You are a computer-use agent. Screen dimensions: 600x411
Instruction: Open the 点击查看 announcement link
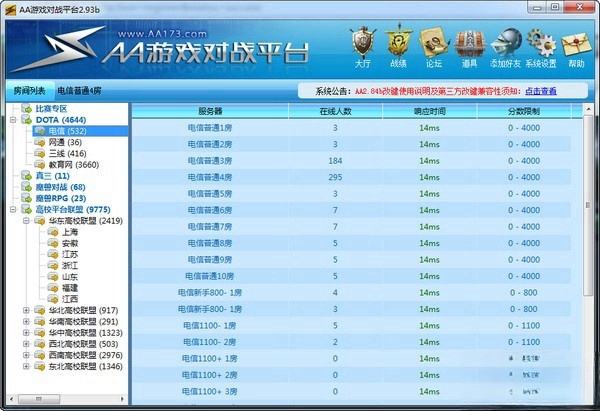point(540,91)
